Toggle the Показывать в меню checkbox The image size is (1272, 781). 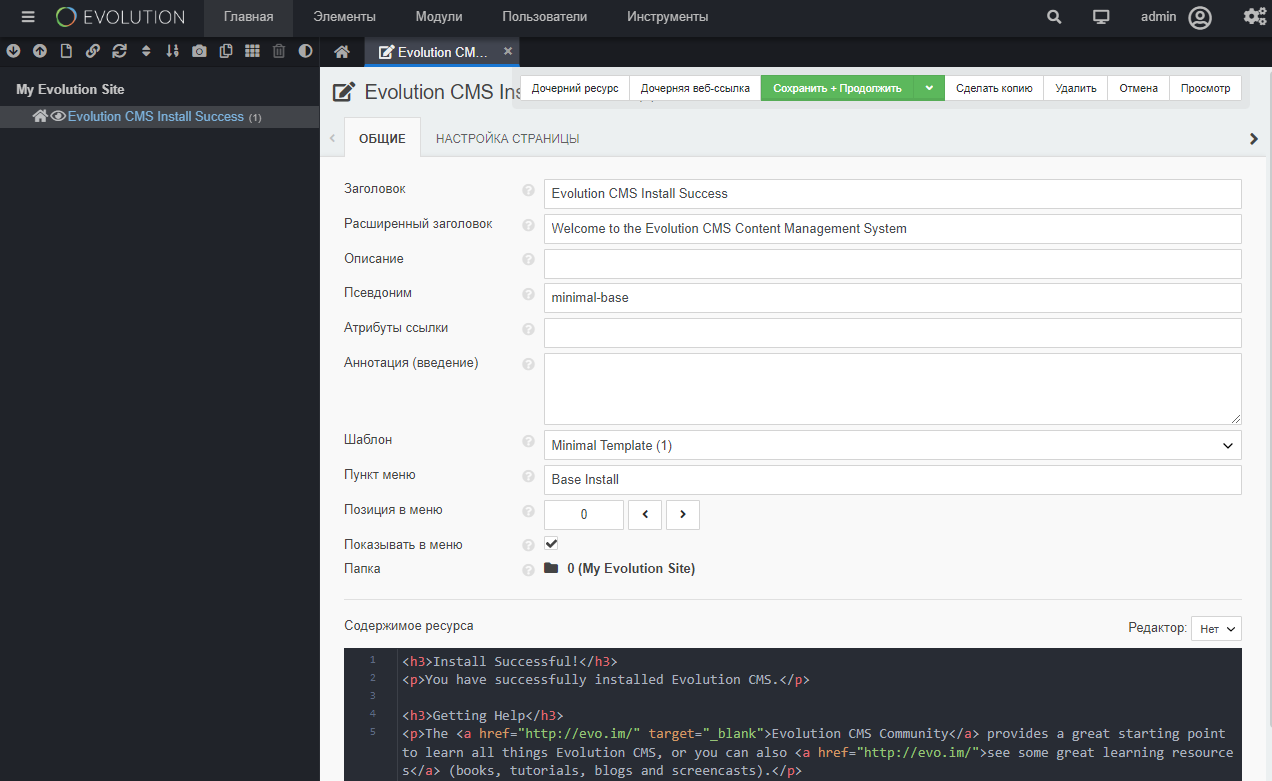tap(551, 544)
